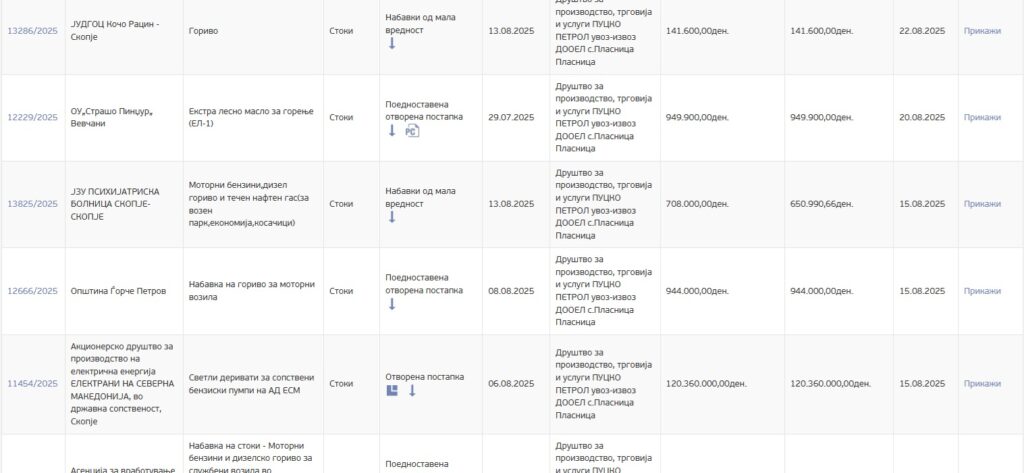Viewport: 1024px width, 473px height.
Task: Click download arrow icon in row 12666/2025
Action: tap(392, 304)
